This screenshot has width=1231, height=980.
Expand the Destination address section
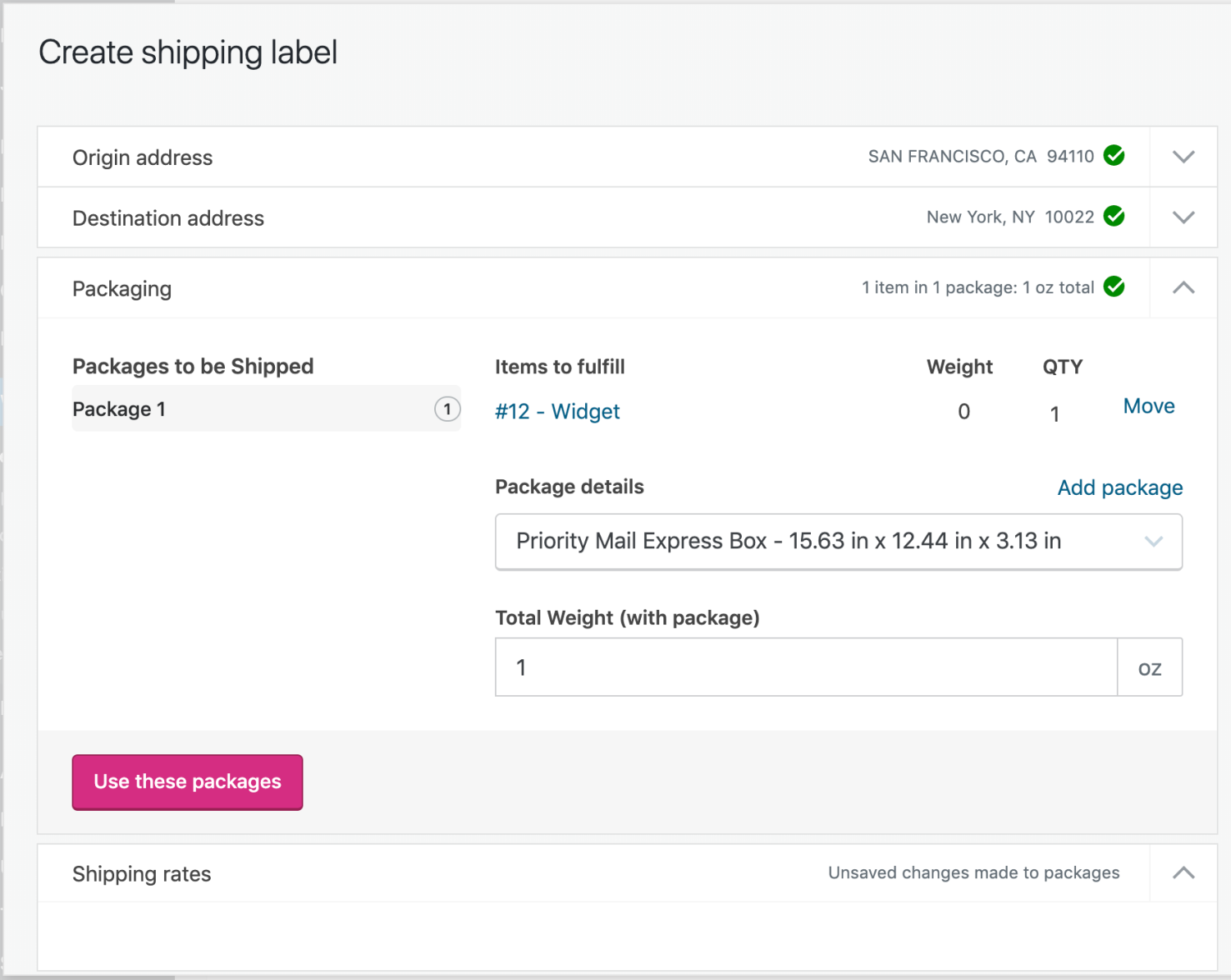click(x=1183, y=218)
